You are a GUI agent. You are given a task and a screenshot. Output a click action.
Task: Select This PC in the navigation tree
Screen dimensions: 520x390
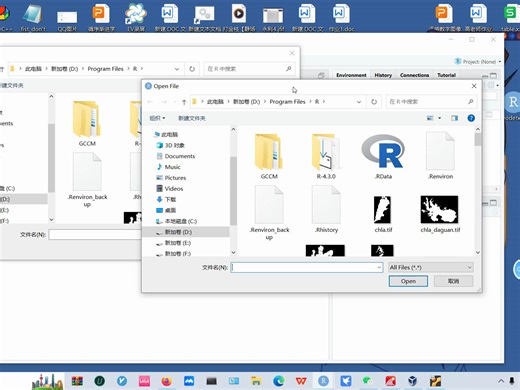(166, 134)
